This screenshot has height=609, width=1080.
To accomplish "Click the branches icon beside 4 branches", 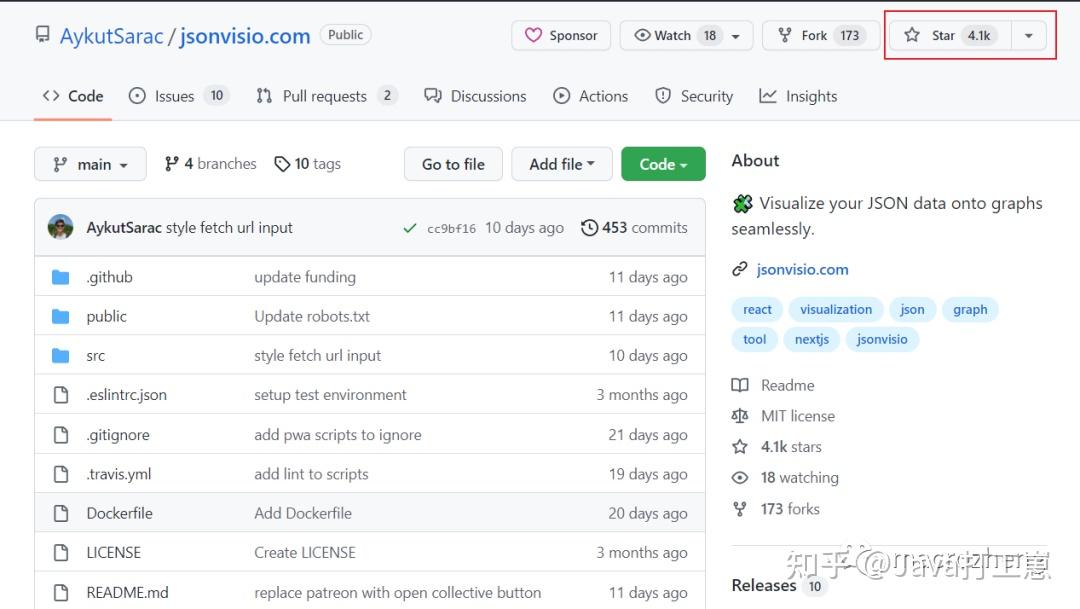I will (172, 164).
